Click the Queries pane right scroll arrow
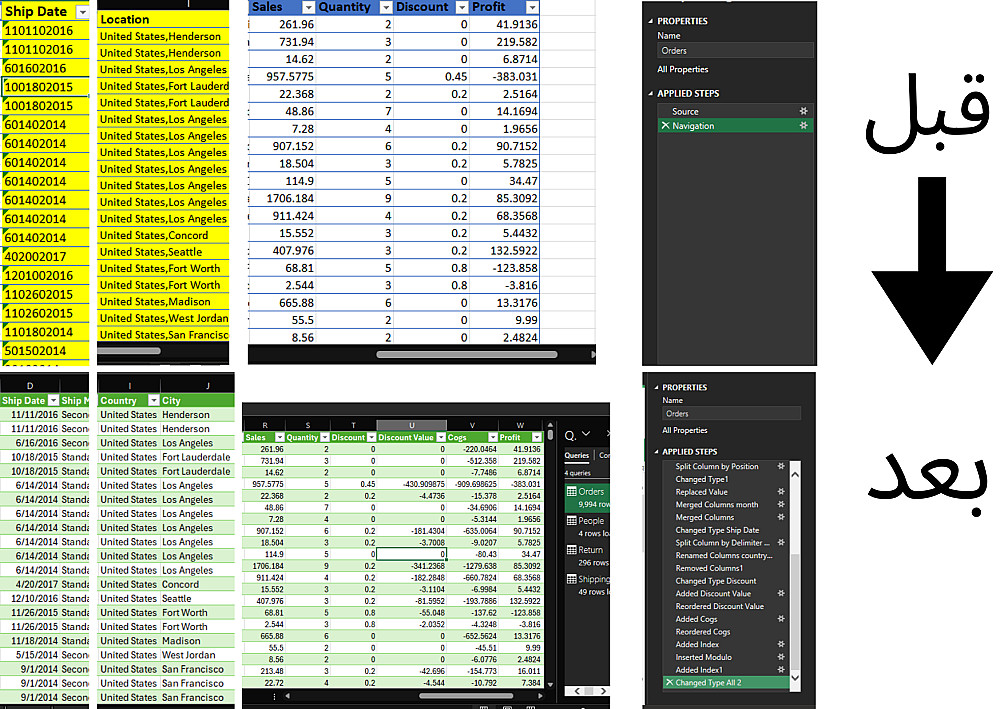Screen dimensions: 1000x709 (x=603, y=691)
